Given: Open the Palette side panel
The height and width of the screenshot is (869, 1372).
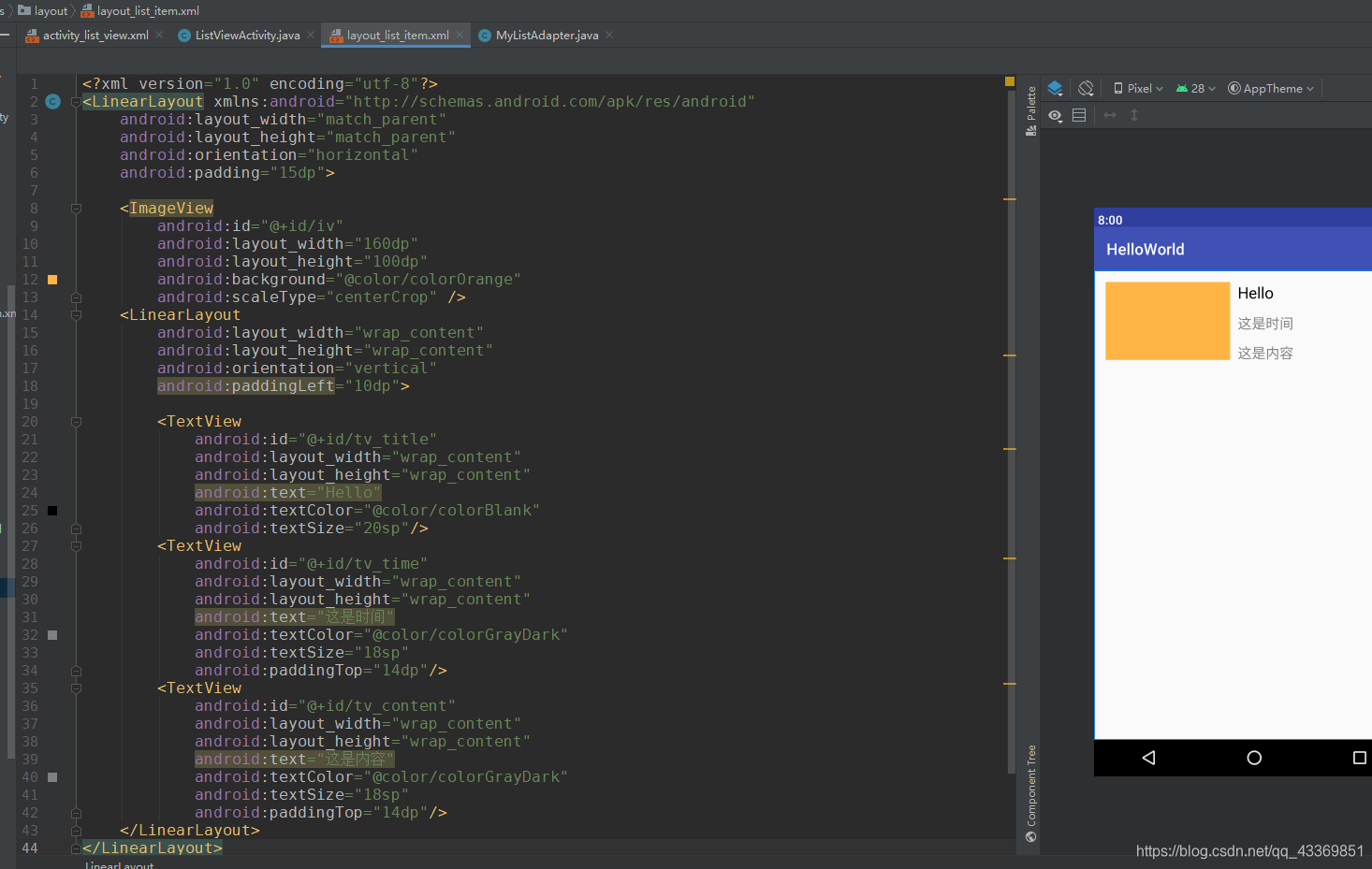Looking at the screenshot, I should [x=1031, y=110].
